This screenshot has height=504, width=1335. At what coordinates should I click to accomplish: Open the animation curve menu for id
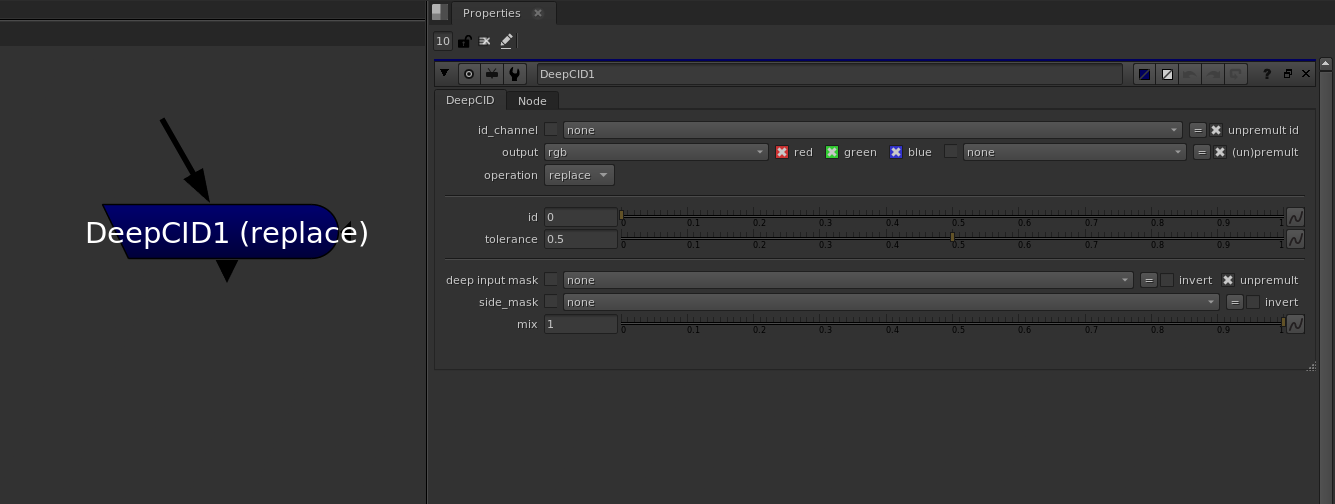pos(1295,217)
